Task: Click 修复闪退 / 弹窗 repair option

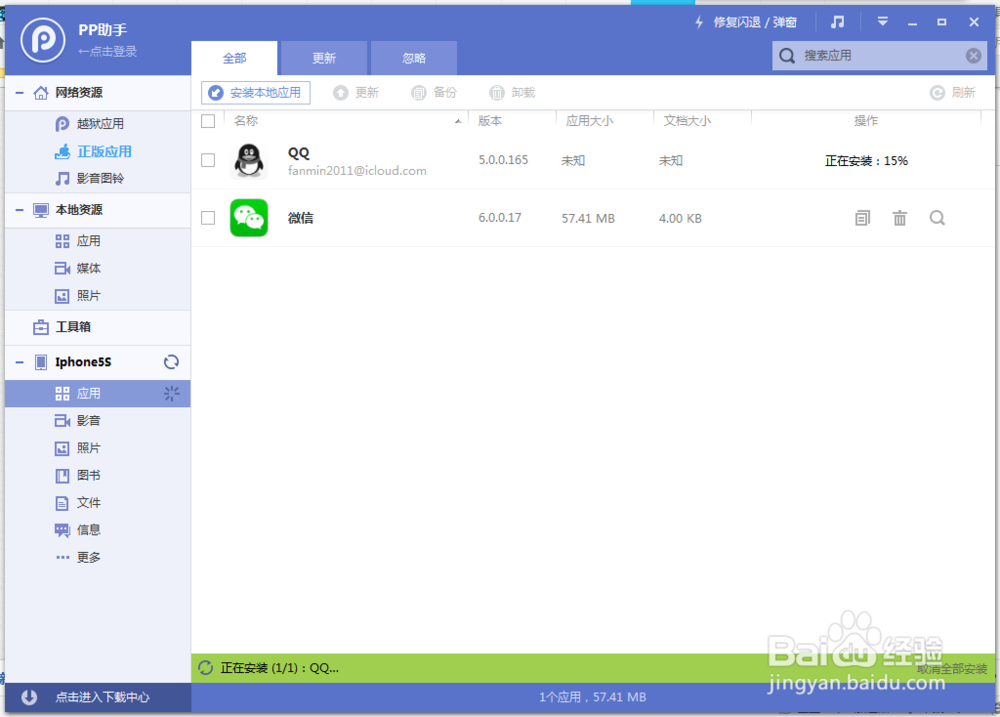Action: coord(746,22)
